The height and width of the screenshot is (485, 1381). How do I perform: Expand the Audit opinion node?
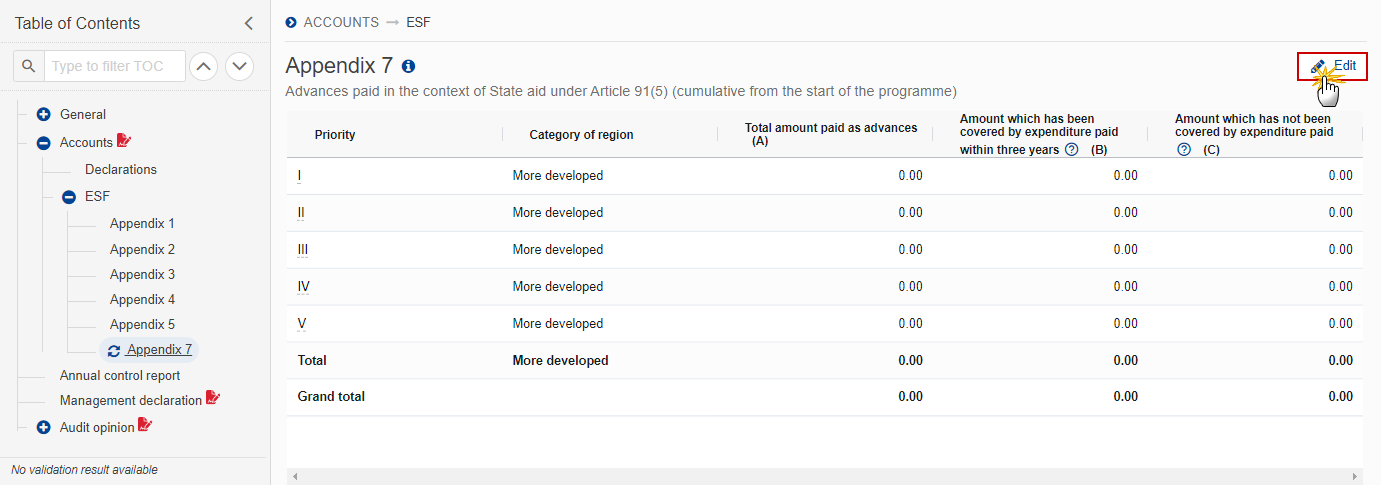(43, 428)
